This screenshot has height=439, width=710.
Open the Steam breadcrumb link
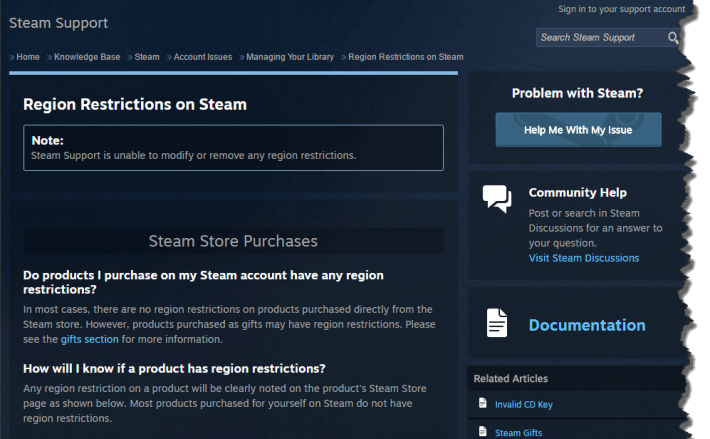point(147,57)
